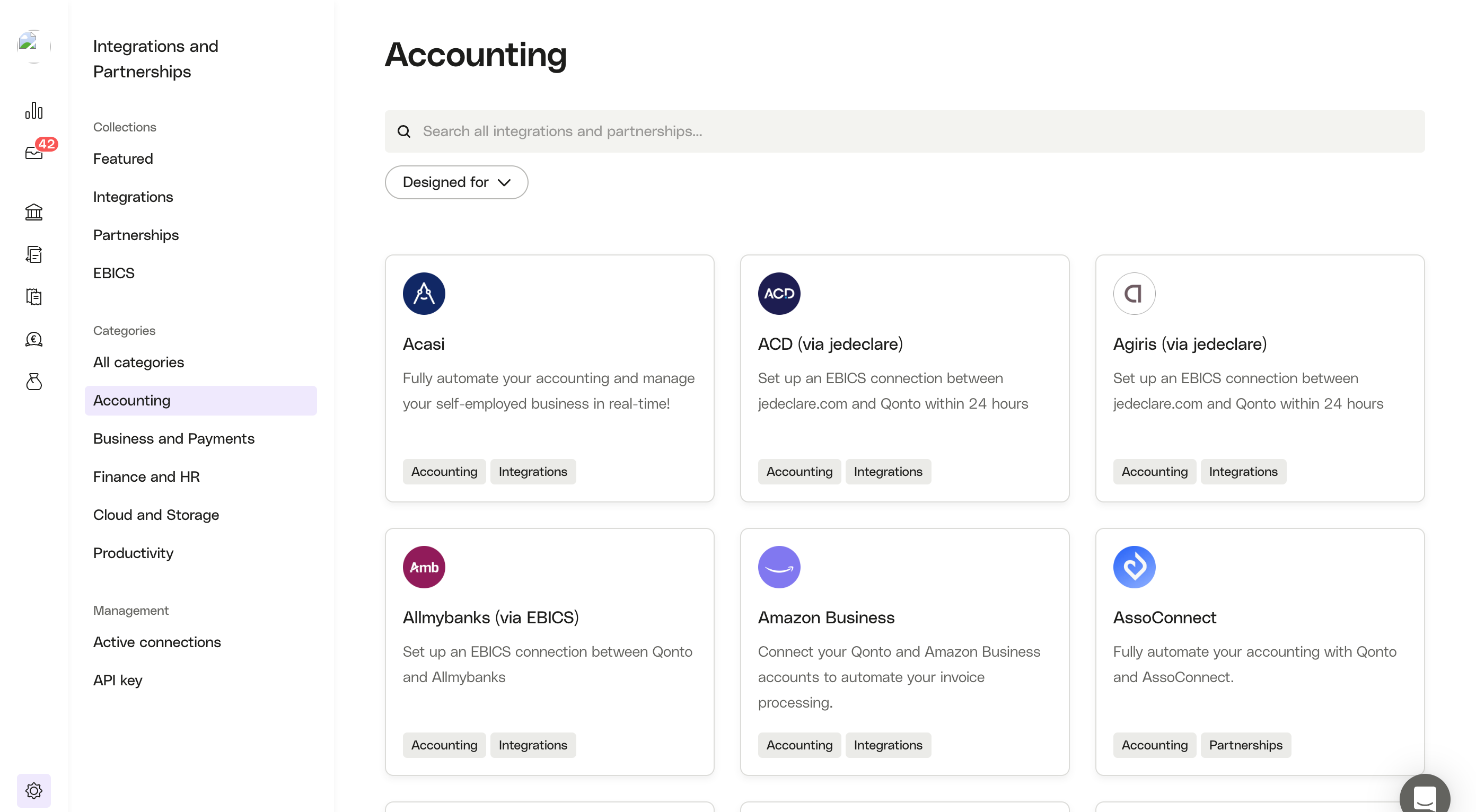Go to Active connections
Image resolution: width=1476 pixels, height=812 pixels.
156,642
